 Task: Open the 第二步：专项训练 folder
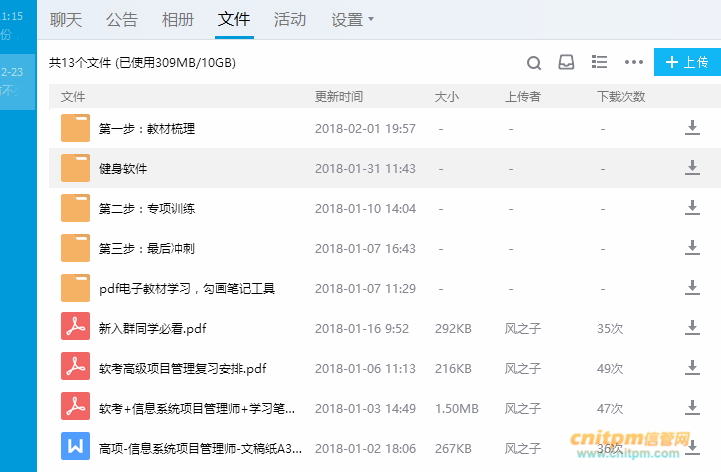tap(147, 209)
